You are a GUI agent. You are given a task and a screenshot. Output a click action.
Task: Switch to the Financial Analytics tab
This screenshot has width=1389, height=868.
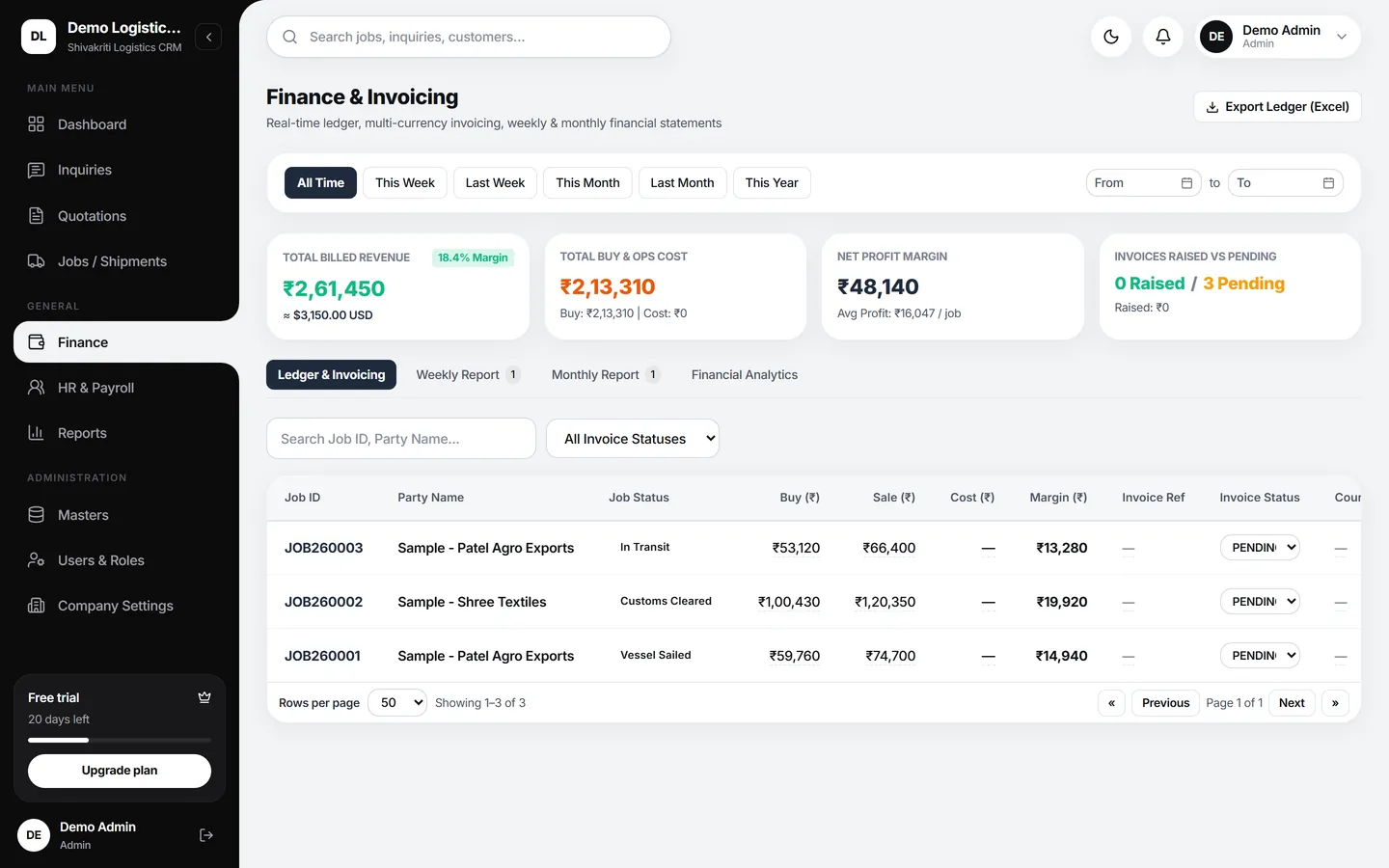[745, 375]
